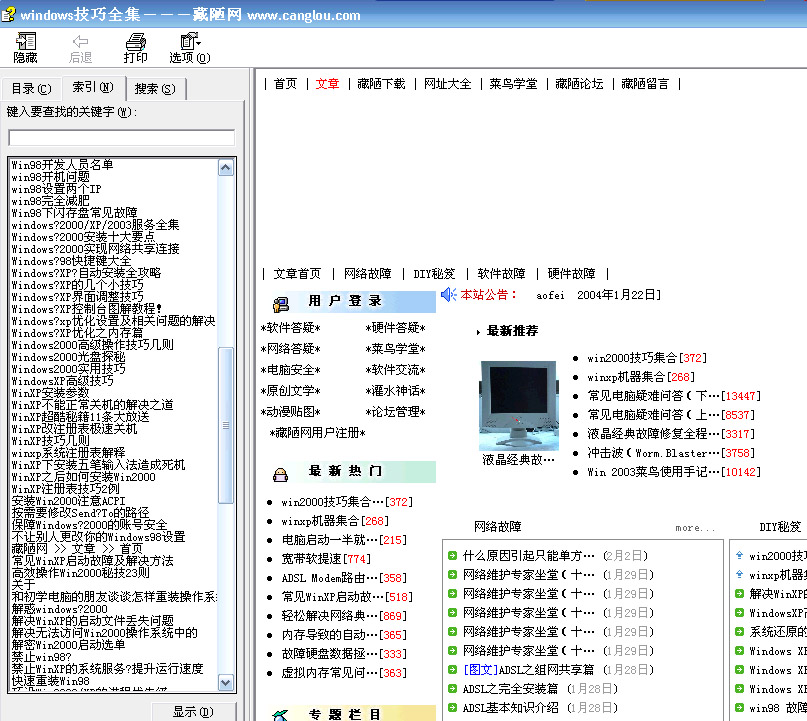Open the 藏陋网用户注册 registration link
807x721 pixels.
[317, 433]
